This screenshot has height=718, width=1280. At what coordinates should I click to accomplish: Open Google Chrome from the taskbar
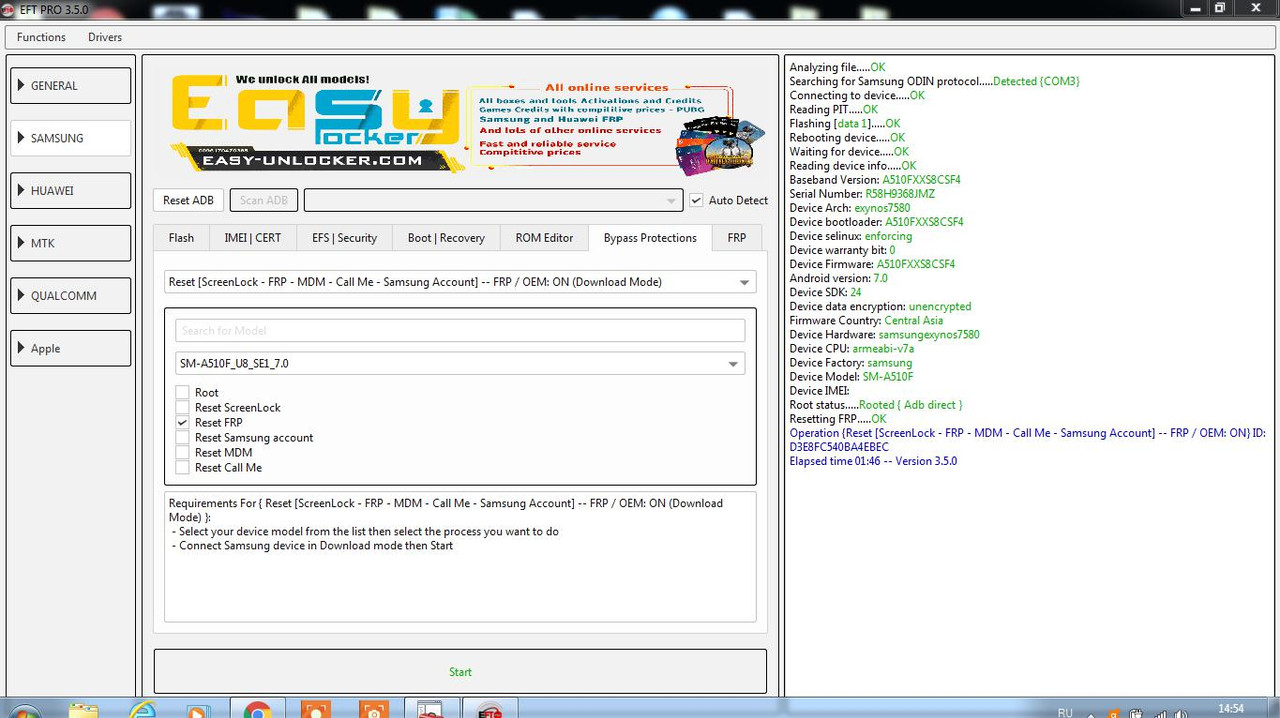pos(257,710)
